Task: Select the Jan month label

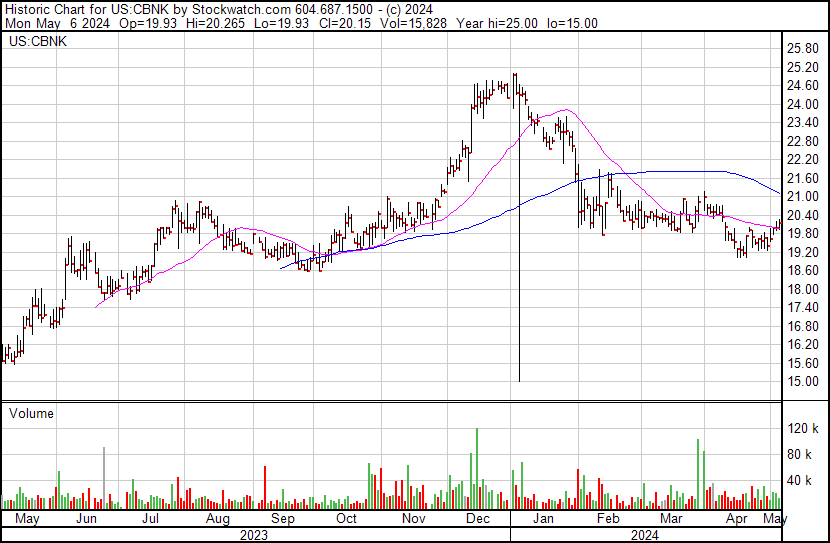Action: pos(544,518)
